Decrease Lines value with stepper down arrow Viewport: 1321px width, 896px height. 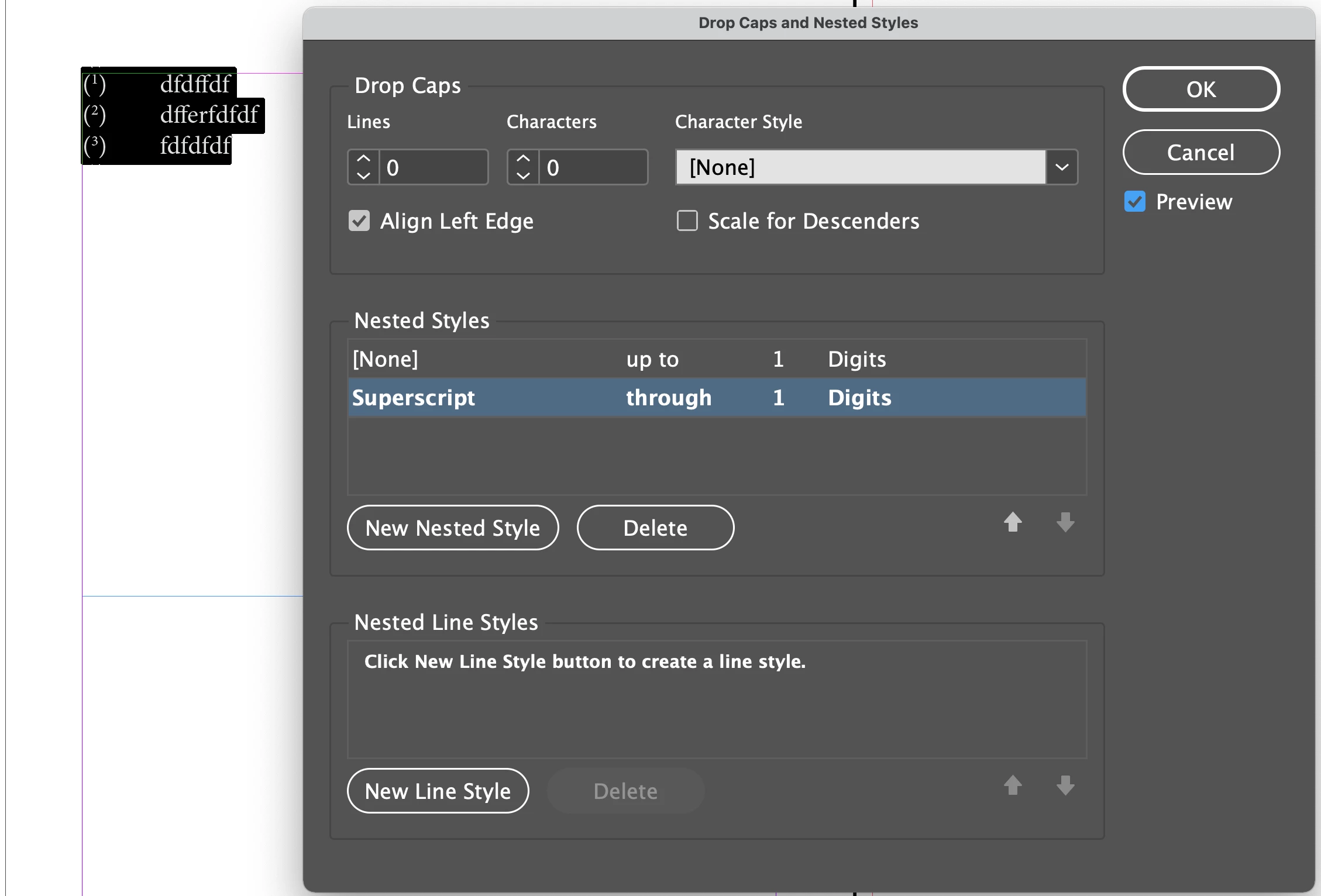(363, 175)
